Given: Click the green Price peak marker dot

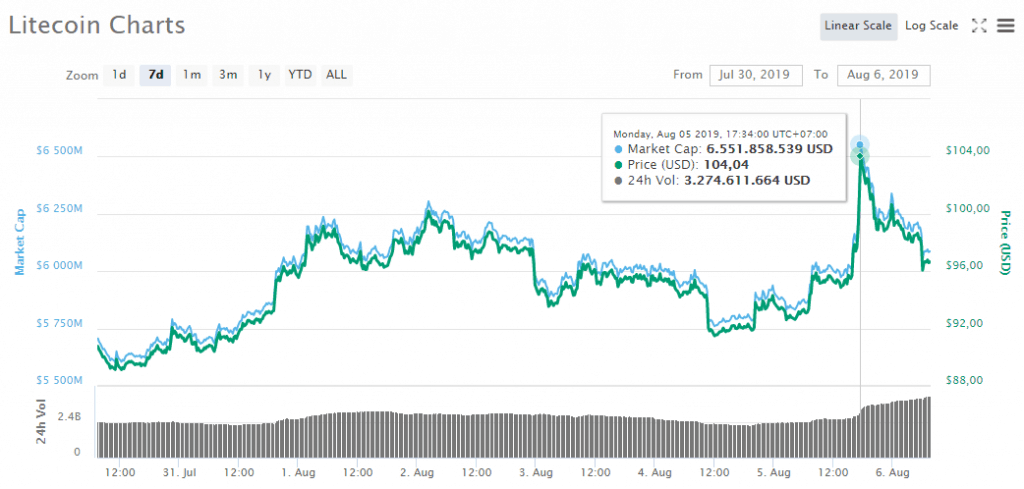Looking at the screenshot, I should 859,156.
